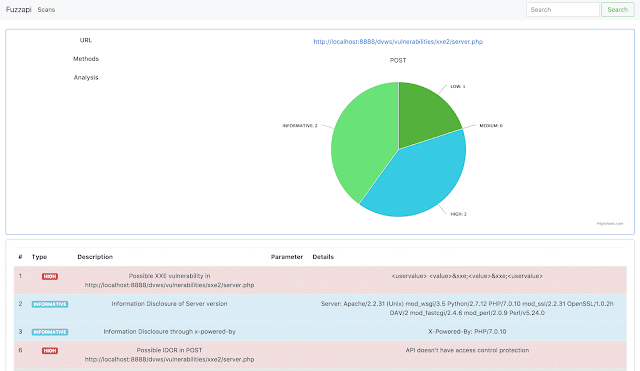The image size is (640, 371).
Task: Click the INFORMATIVE badge on row 2
Action: tap(50, 304)
